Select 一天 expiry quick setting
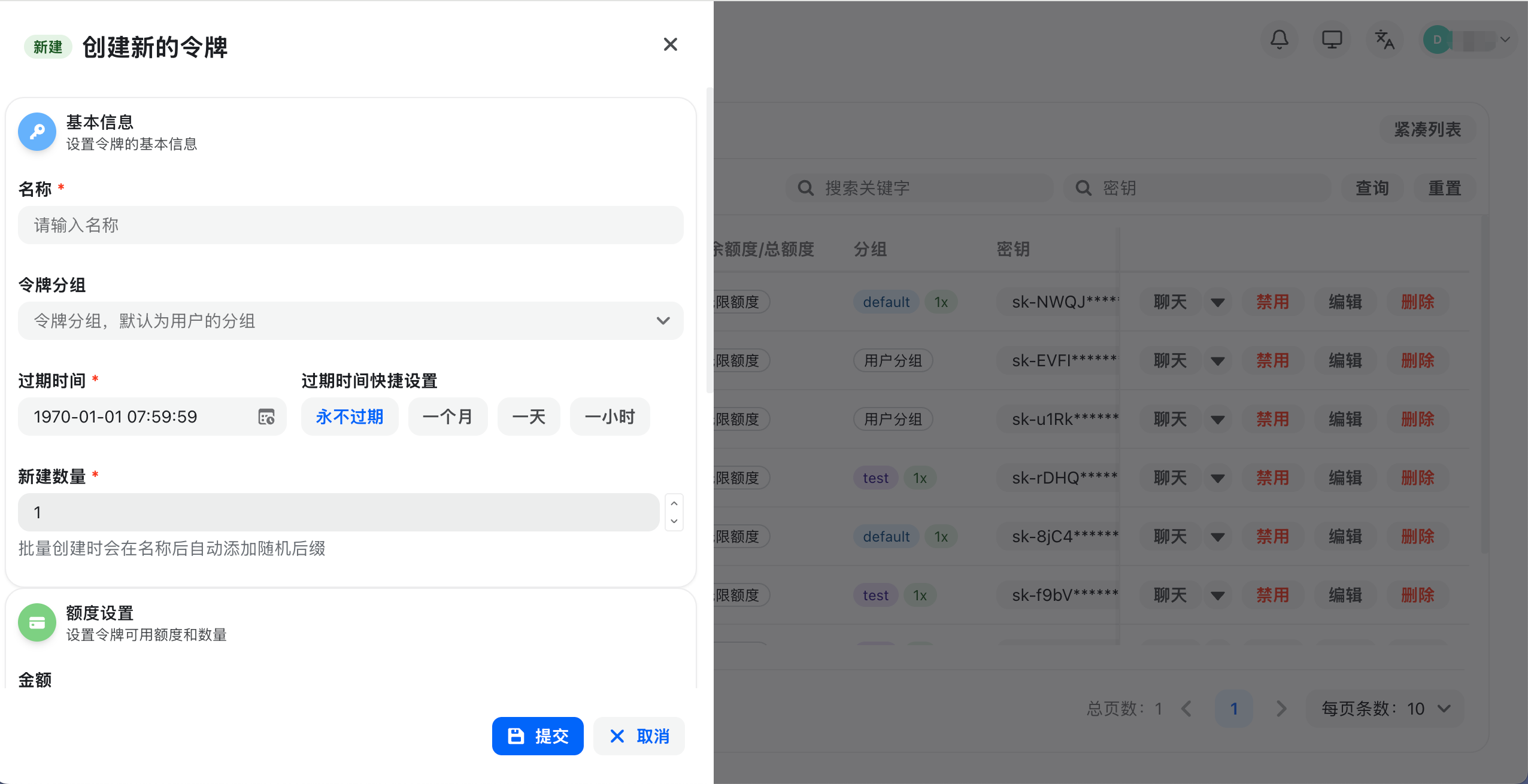The image size is (1528, 784). [x=529, y=417]
